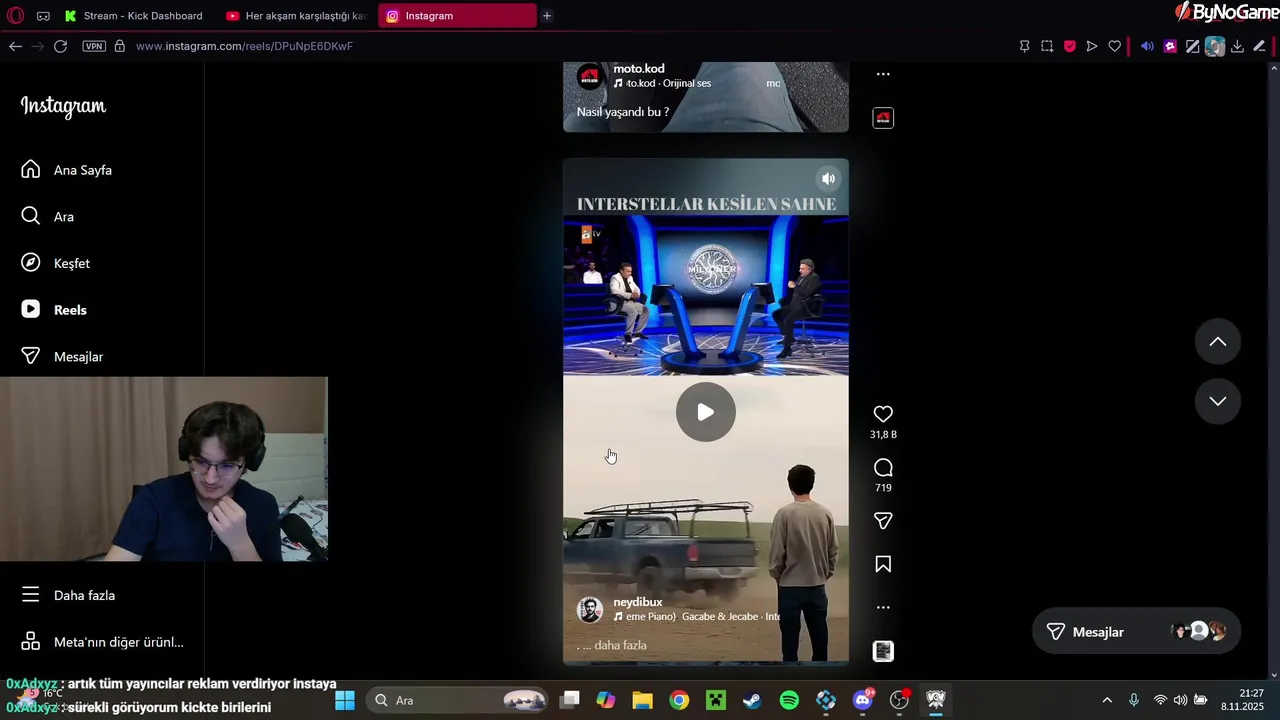Open a new browser tab
The width and height of the screenshot is (1280, 720).
[x=547, y=16]
